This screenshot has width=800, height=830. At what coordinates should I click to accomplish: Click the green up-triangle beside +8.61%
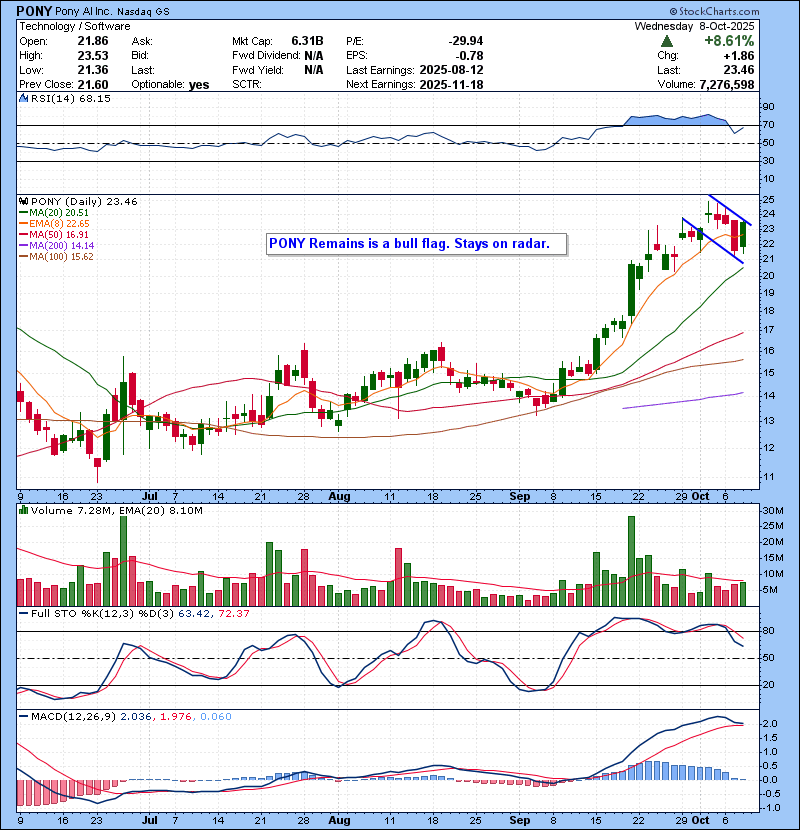pyautogui.click(x=667, y=41)
